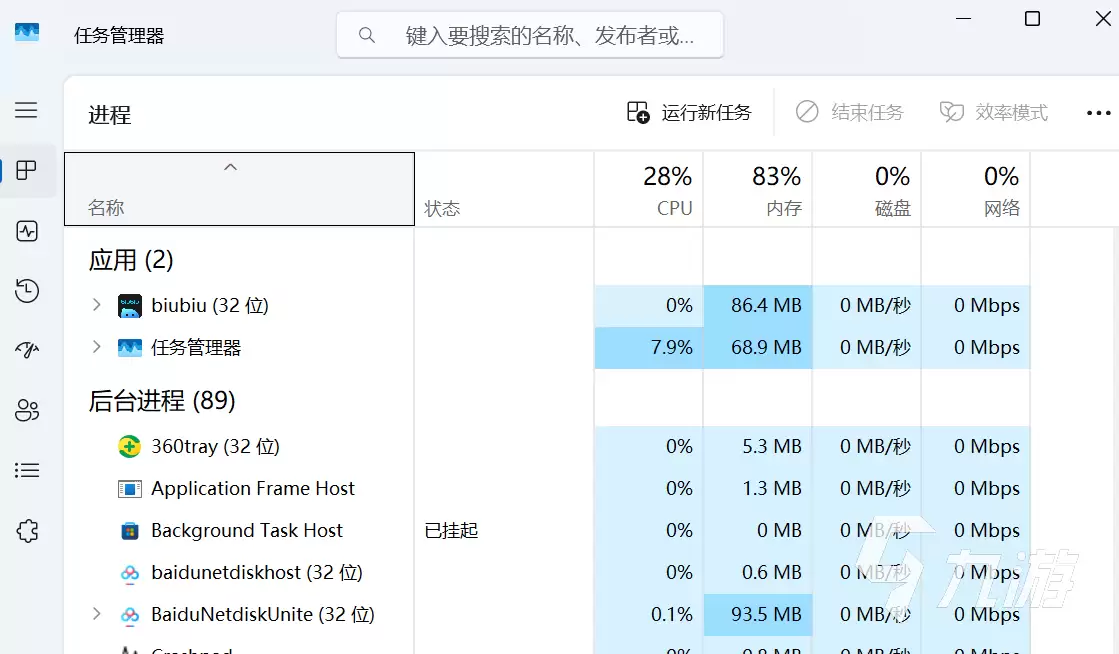Open the Services sidebar icon
Viewport: 1119px width, 654px height.
point(26,530)
